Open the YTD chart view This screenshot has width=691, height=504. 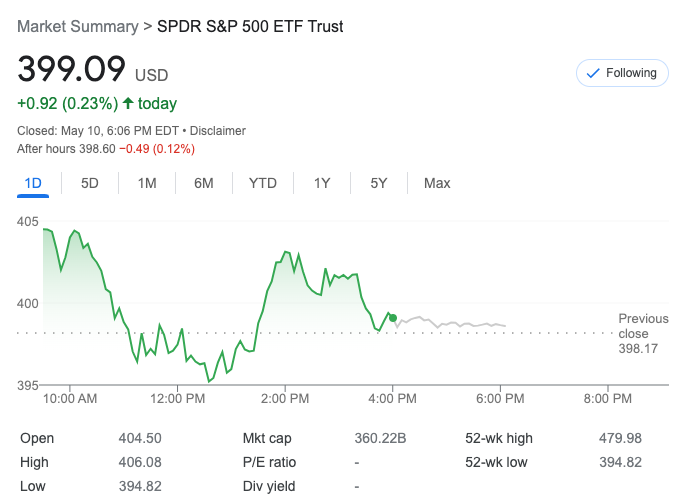263,183
